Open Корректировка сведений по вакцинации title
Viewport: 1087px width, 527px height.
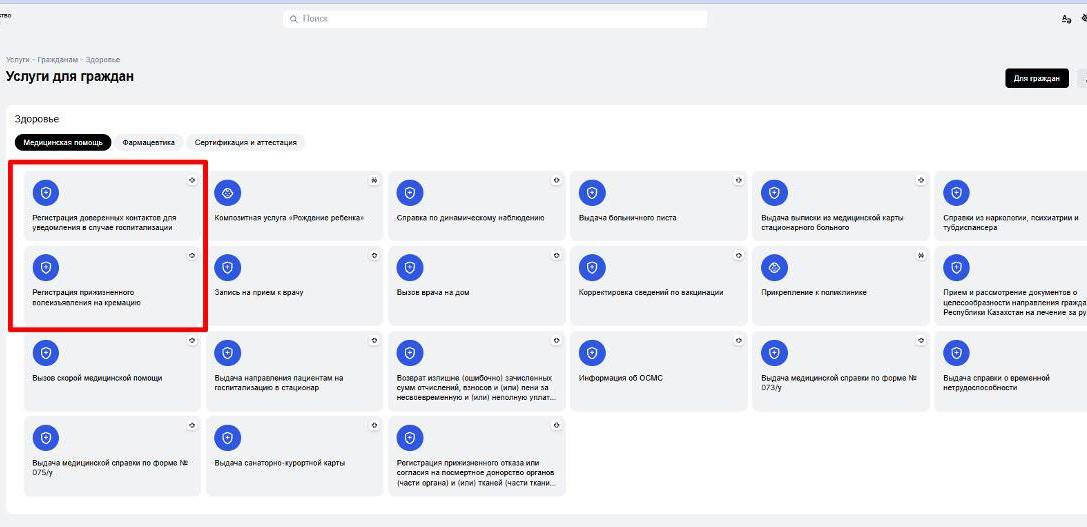pyautogui.click(x=651, y=293)
